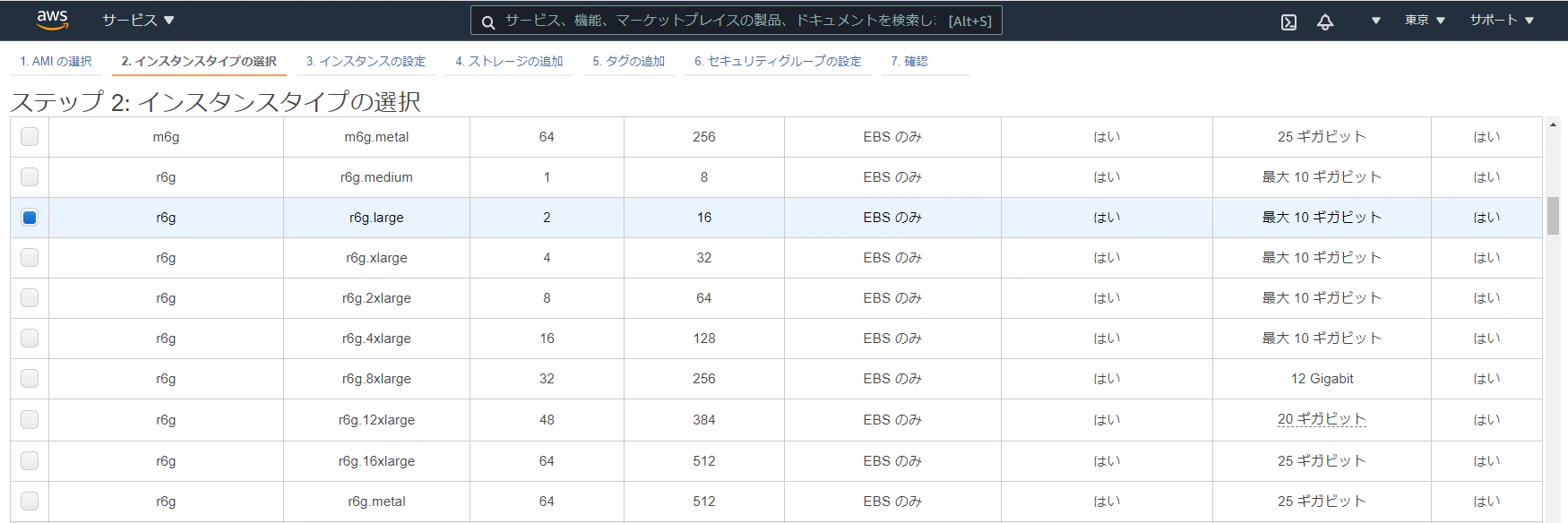Uncheck the selected r6g.large checkbox
This screenshot has height=523, width=1568.
30,217
